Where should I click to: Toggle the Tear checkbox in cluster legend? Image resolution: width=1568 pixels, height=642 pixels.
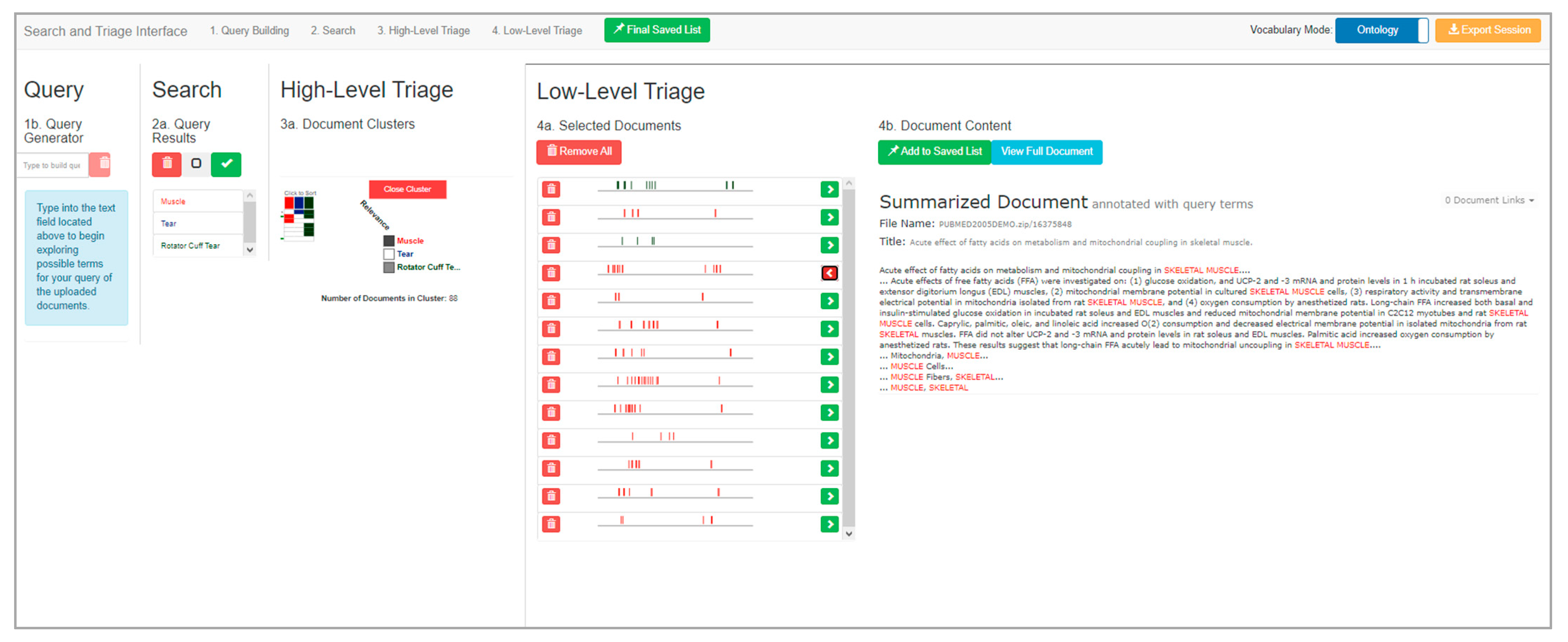pos(388,254)
